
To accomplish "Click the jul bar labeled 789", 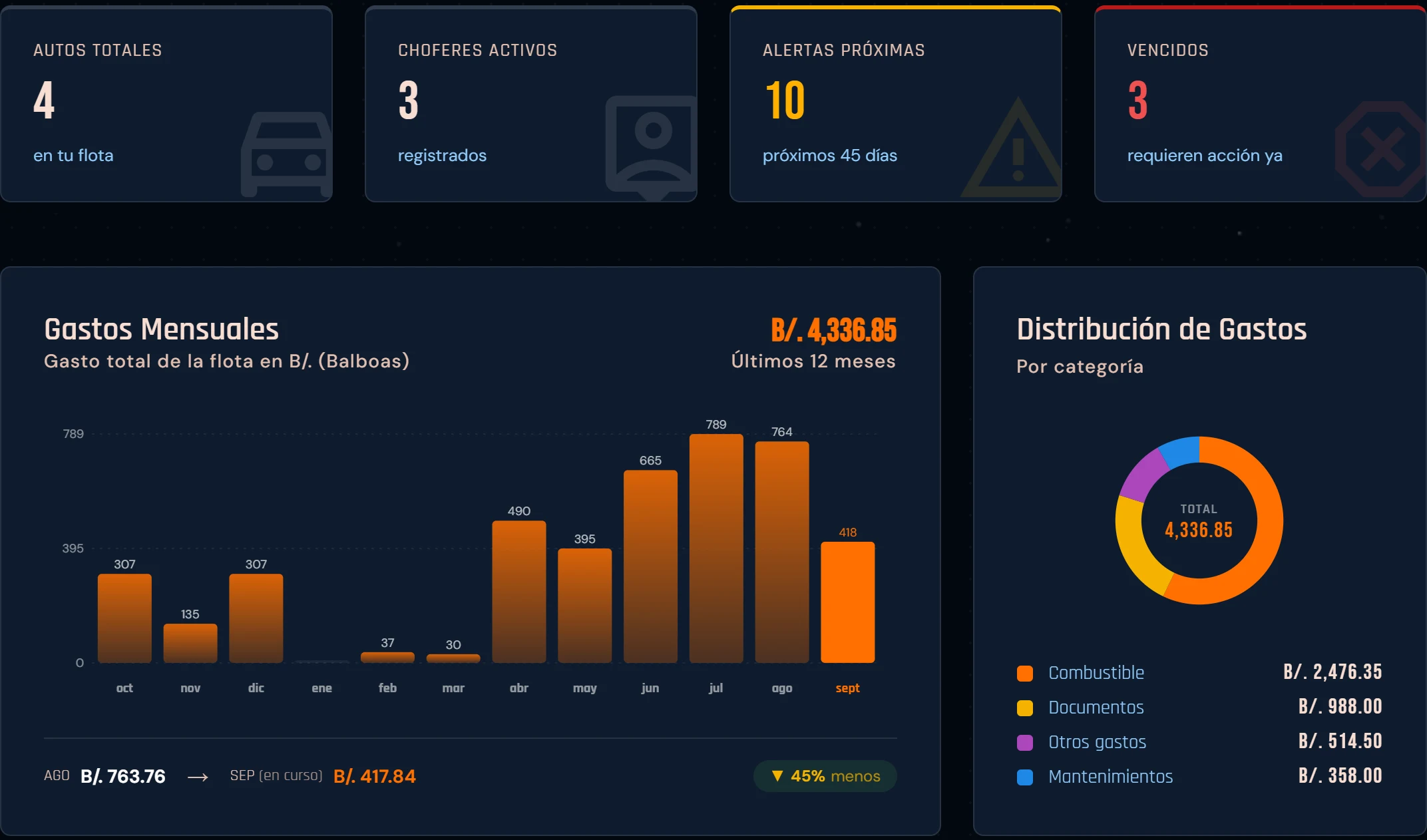I will click(716, 548).
